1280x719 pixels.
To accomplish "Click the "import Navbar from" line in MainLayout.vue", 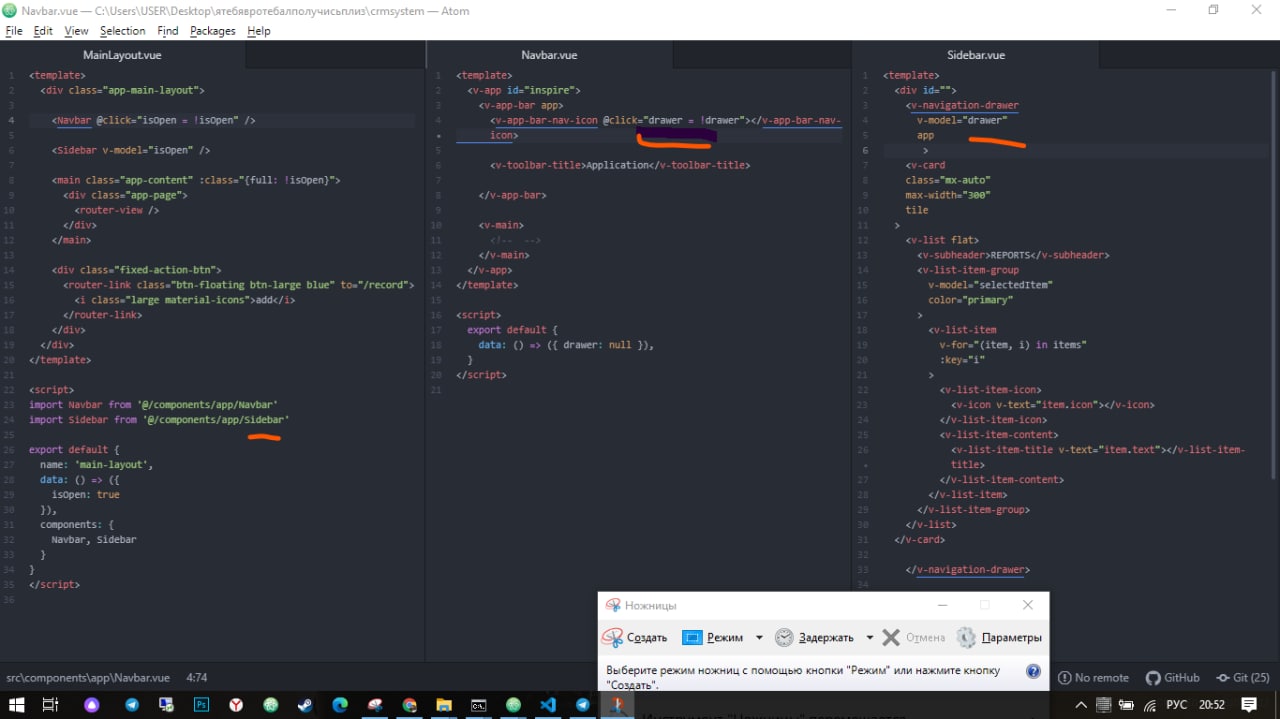I will 154,404.
